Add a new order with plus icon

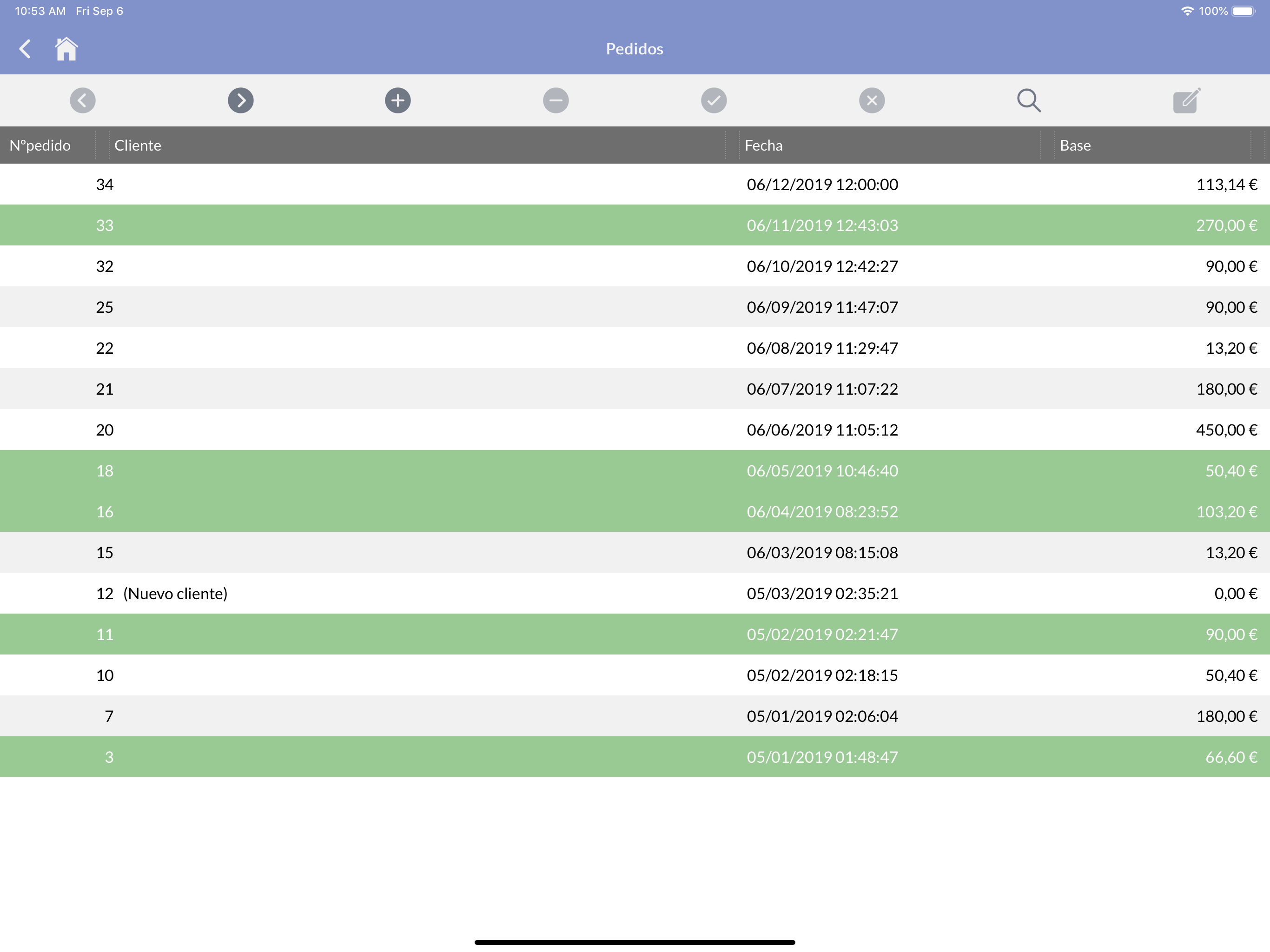coord(398,100)
